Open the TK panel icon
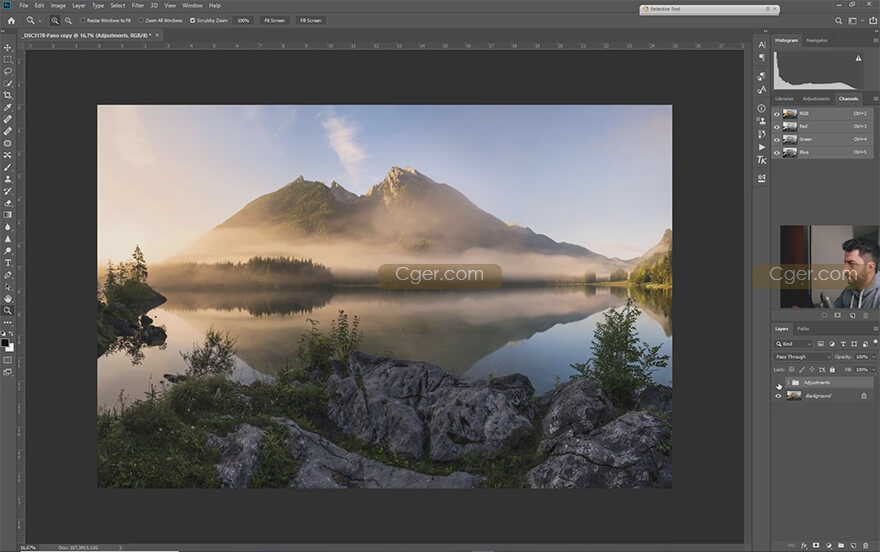880x552 pixels. (762, 160)
